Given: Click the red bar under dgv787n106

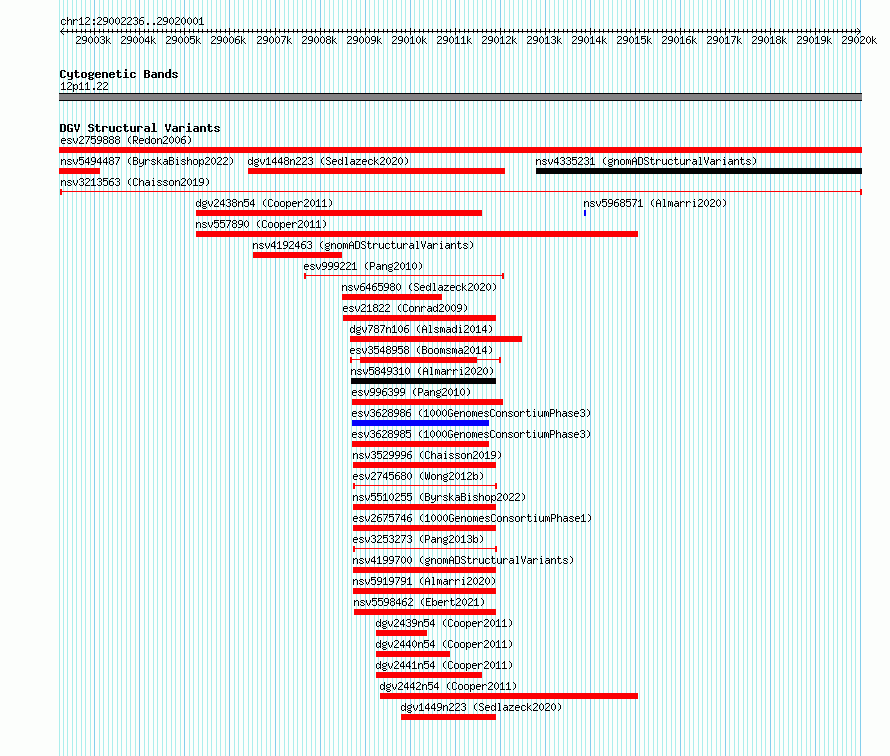Looking at the screenshot, I should click(435, 339).
